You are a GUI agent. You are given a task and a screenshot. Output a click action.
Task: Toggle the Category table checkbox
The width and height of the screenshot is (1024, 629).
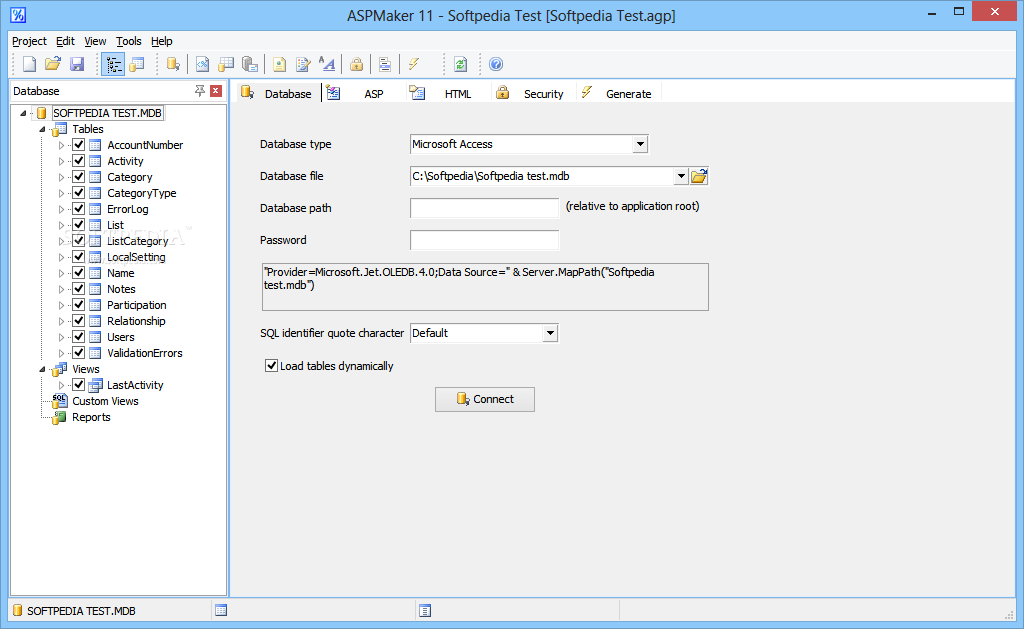tap(78, 176)
